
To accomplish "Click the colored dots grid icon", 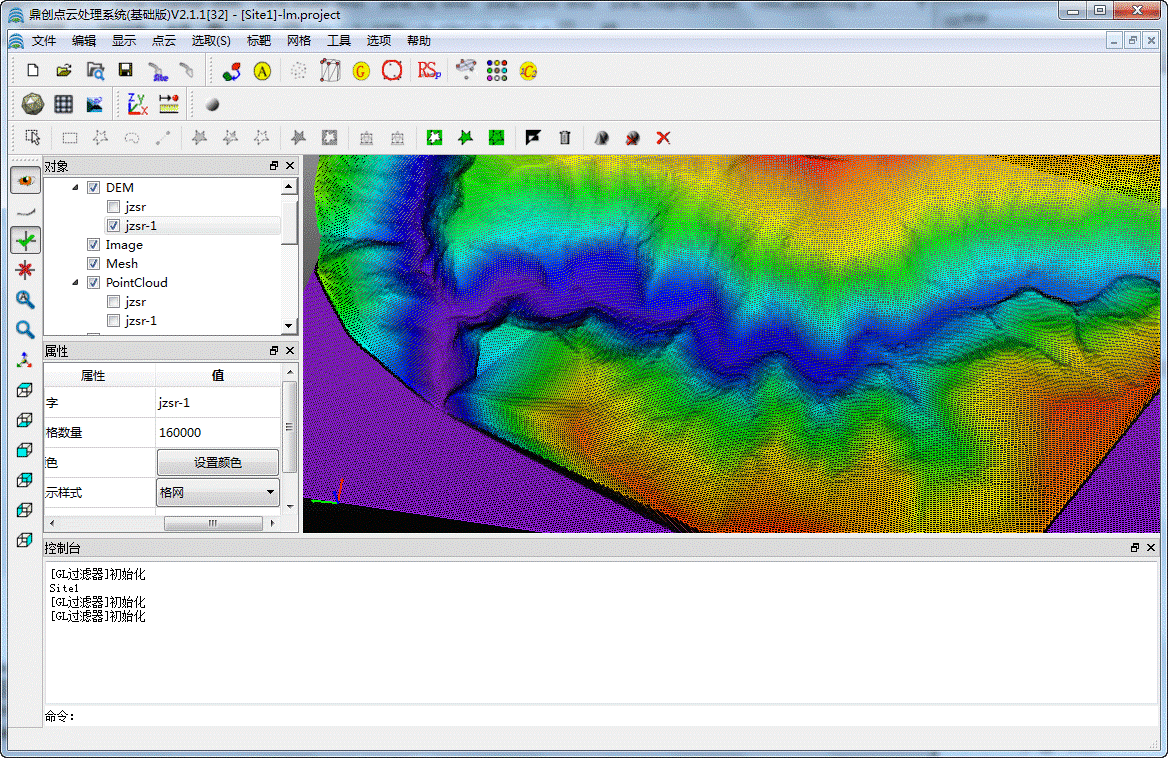I will (497, 70).
